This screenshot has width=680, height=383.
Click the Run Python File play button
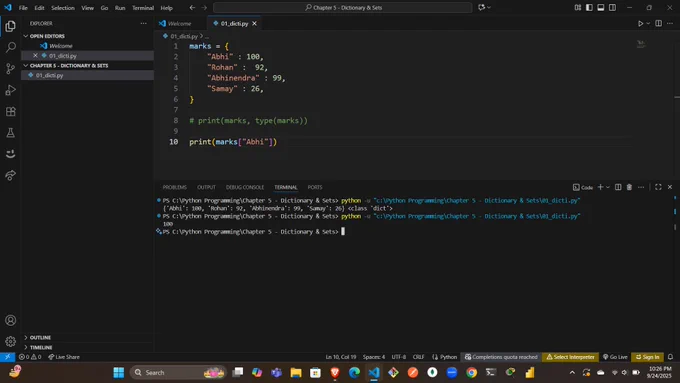coord(640,23)
